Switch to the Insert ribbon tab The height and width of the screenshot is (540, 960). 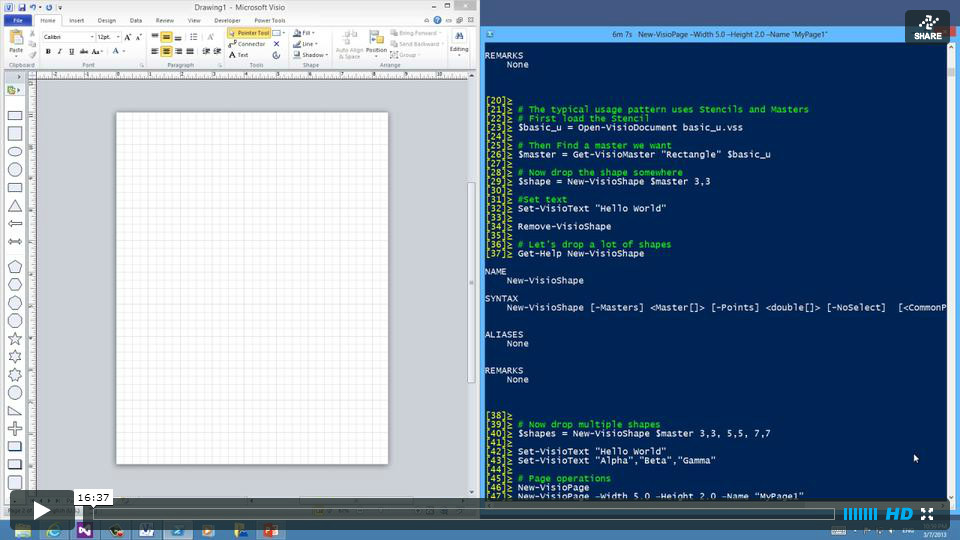point(77,20)
